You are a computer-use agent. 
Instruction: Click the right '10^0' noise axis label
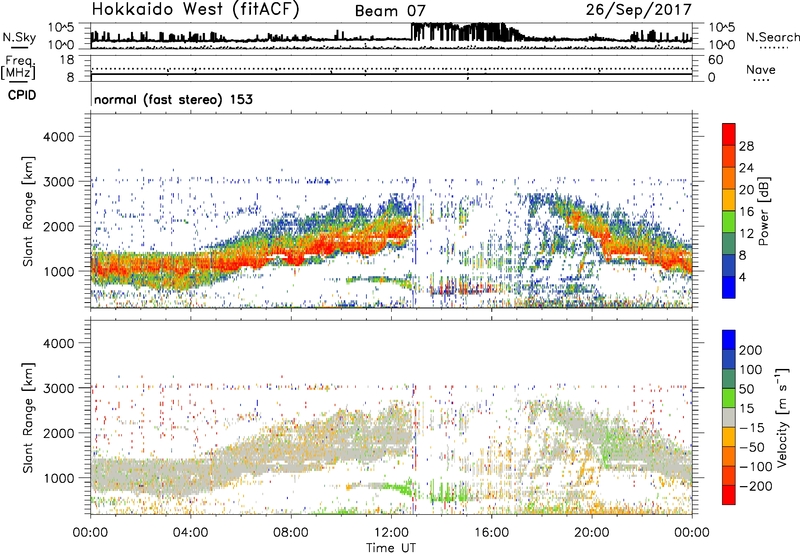[722, 45]
